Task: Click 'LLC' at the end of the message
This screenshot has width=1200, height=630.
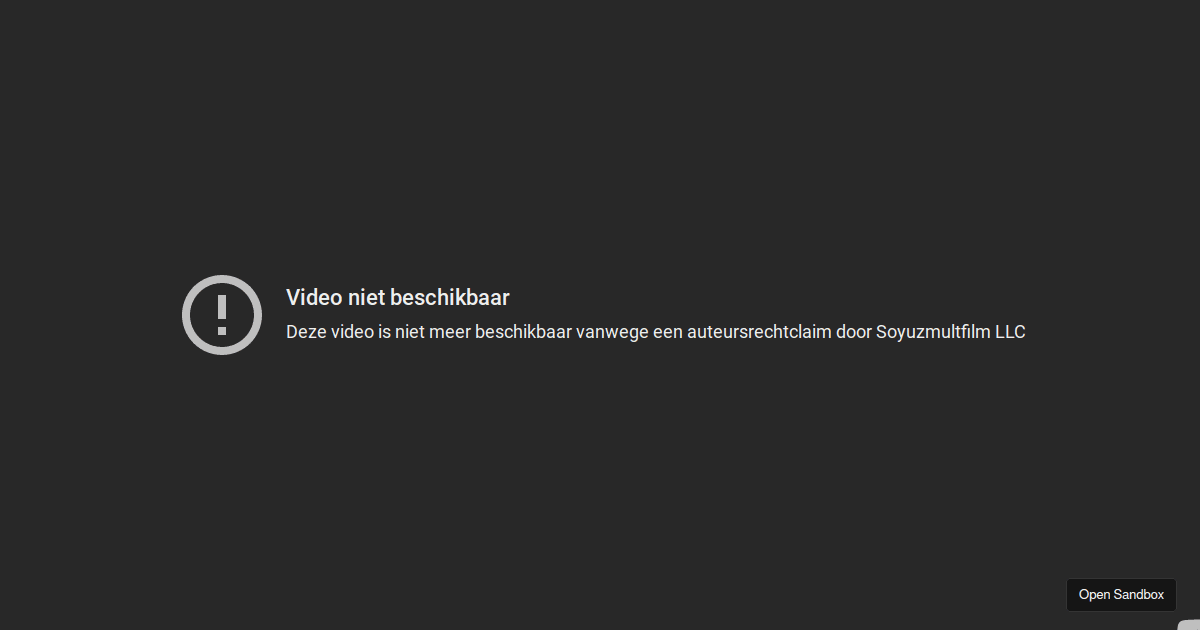Action: (1010, 332)
